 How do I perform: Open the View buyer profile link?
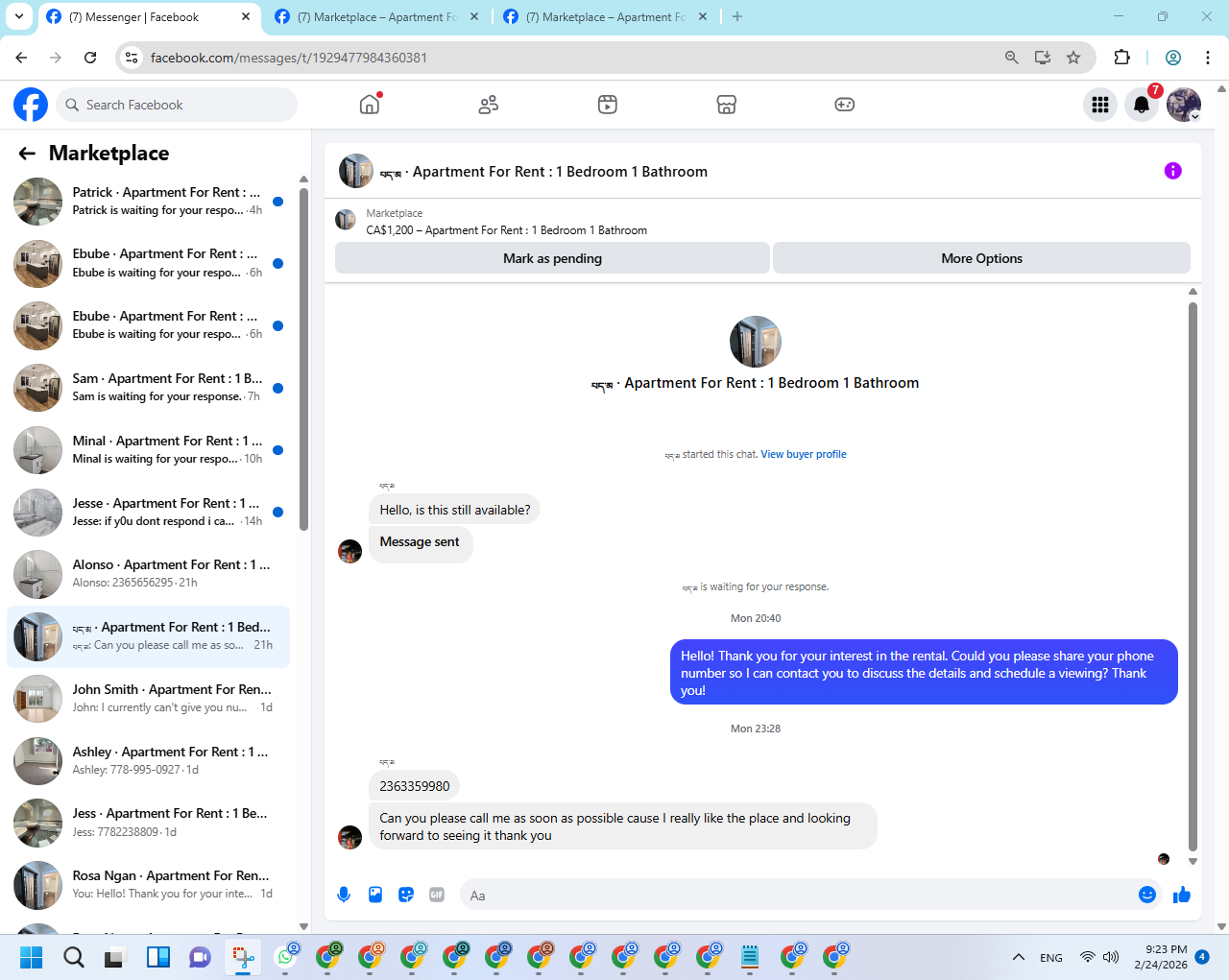pyautogui.click(x=804, y=454)
